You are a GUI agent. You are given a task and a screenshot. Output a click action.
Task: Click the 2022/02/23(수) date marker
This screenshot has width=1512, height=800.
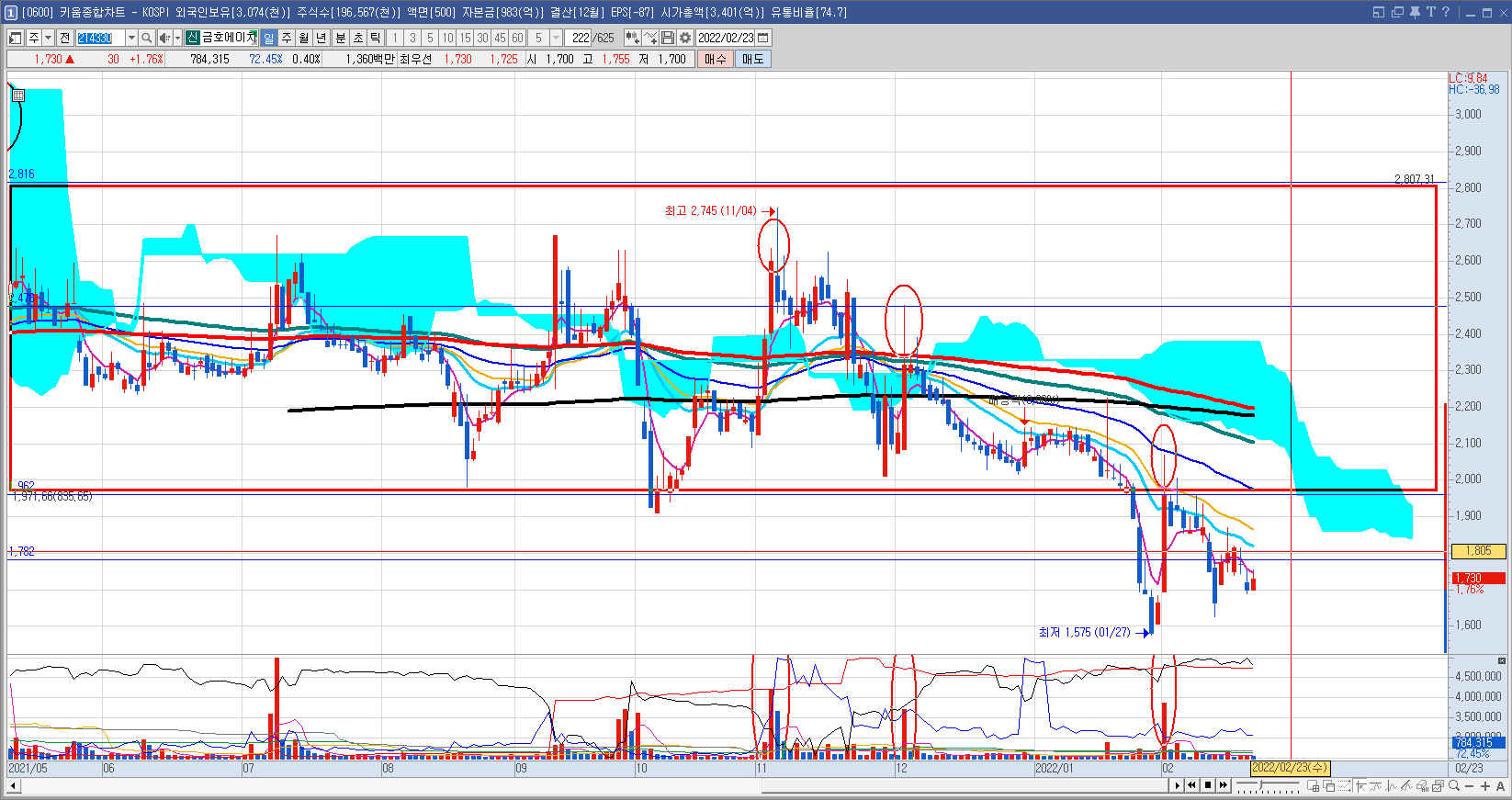click(1290, 768)
